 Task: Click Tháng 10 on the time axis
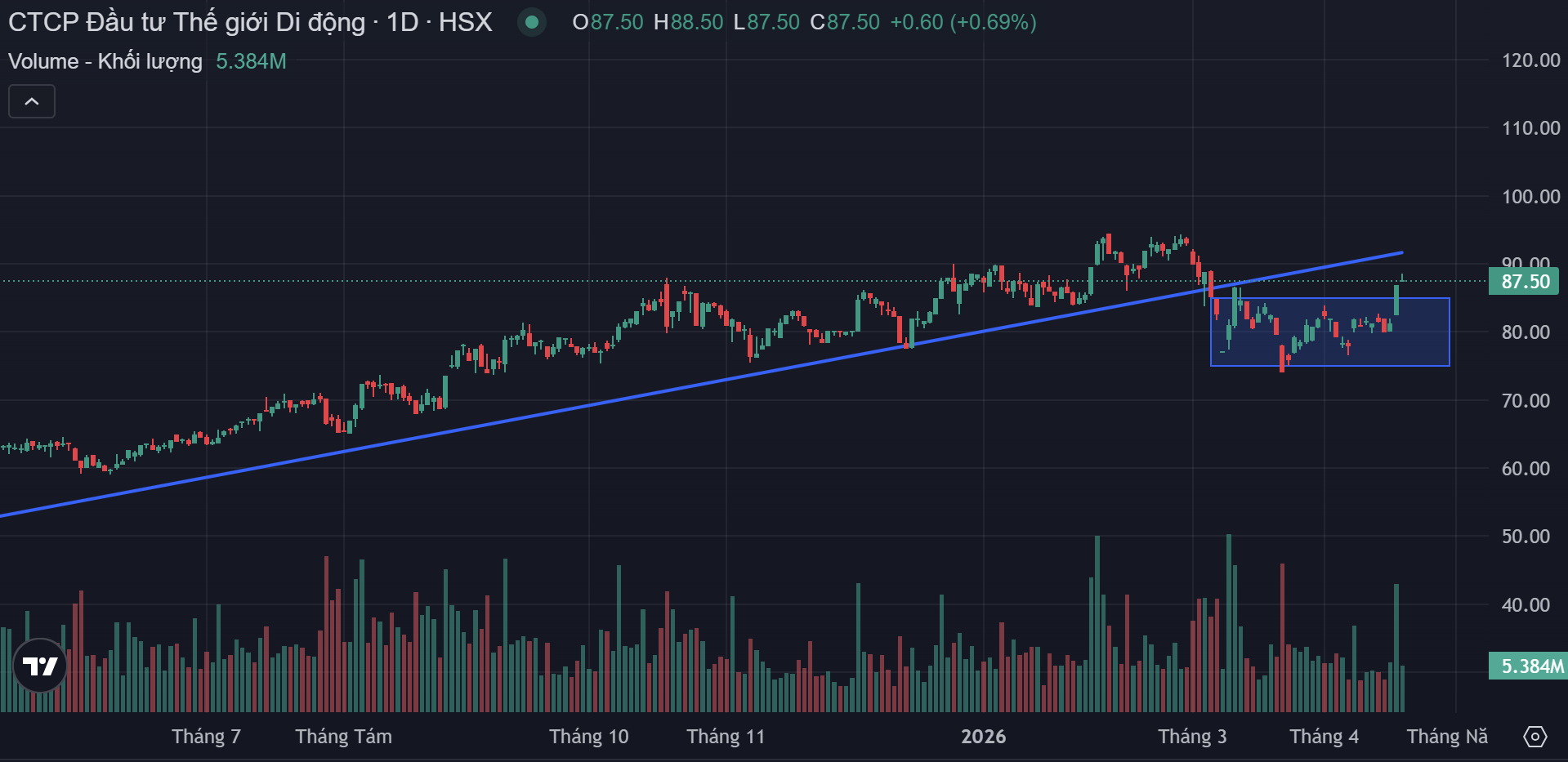click(x=588, y=737)
